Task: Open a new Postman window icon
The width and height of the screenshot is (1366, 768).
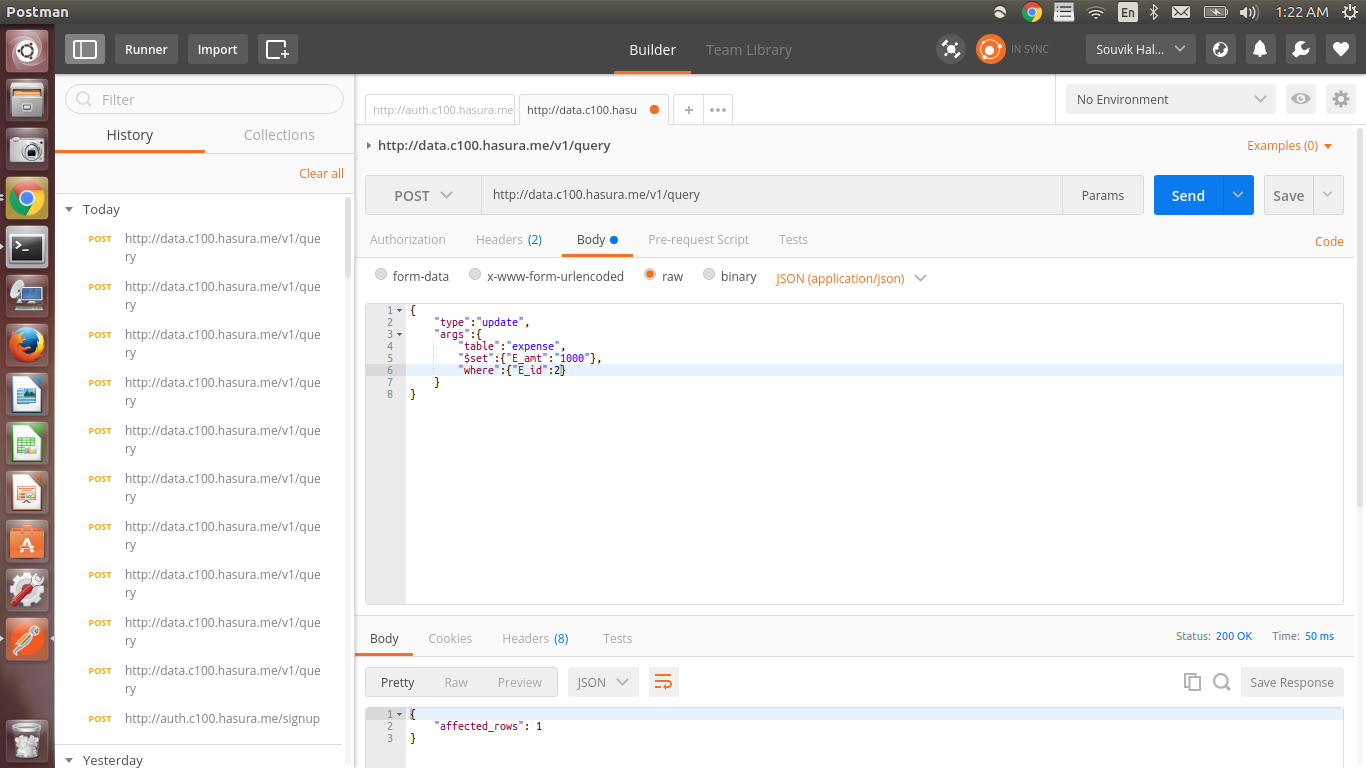Action: [277, 49]
